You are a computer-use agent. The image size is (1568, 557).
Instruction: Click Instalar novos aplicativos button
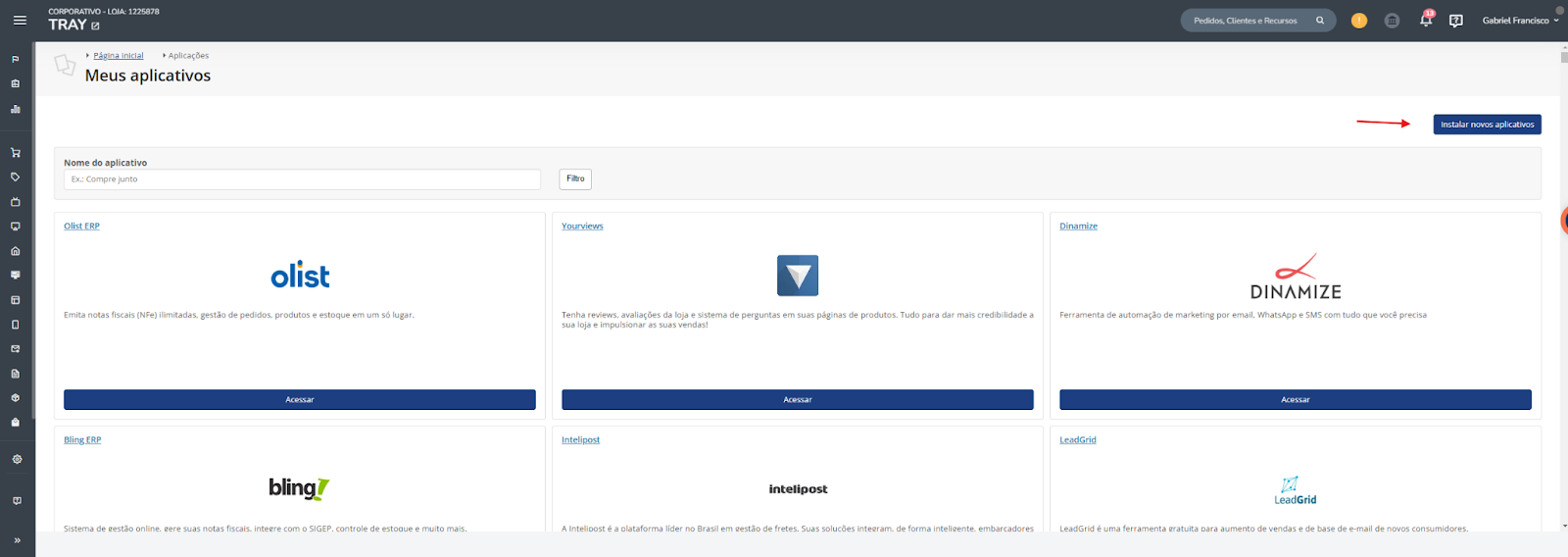click(1487, 125)
